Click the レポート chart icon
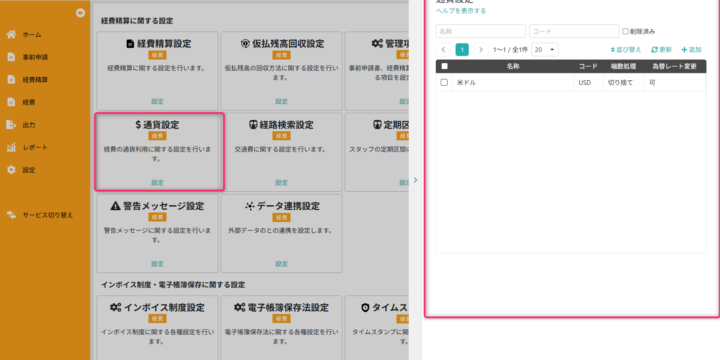Image resolution: width=720 pixels, height=360 pixels. click(x=11, y=147)
